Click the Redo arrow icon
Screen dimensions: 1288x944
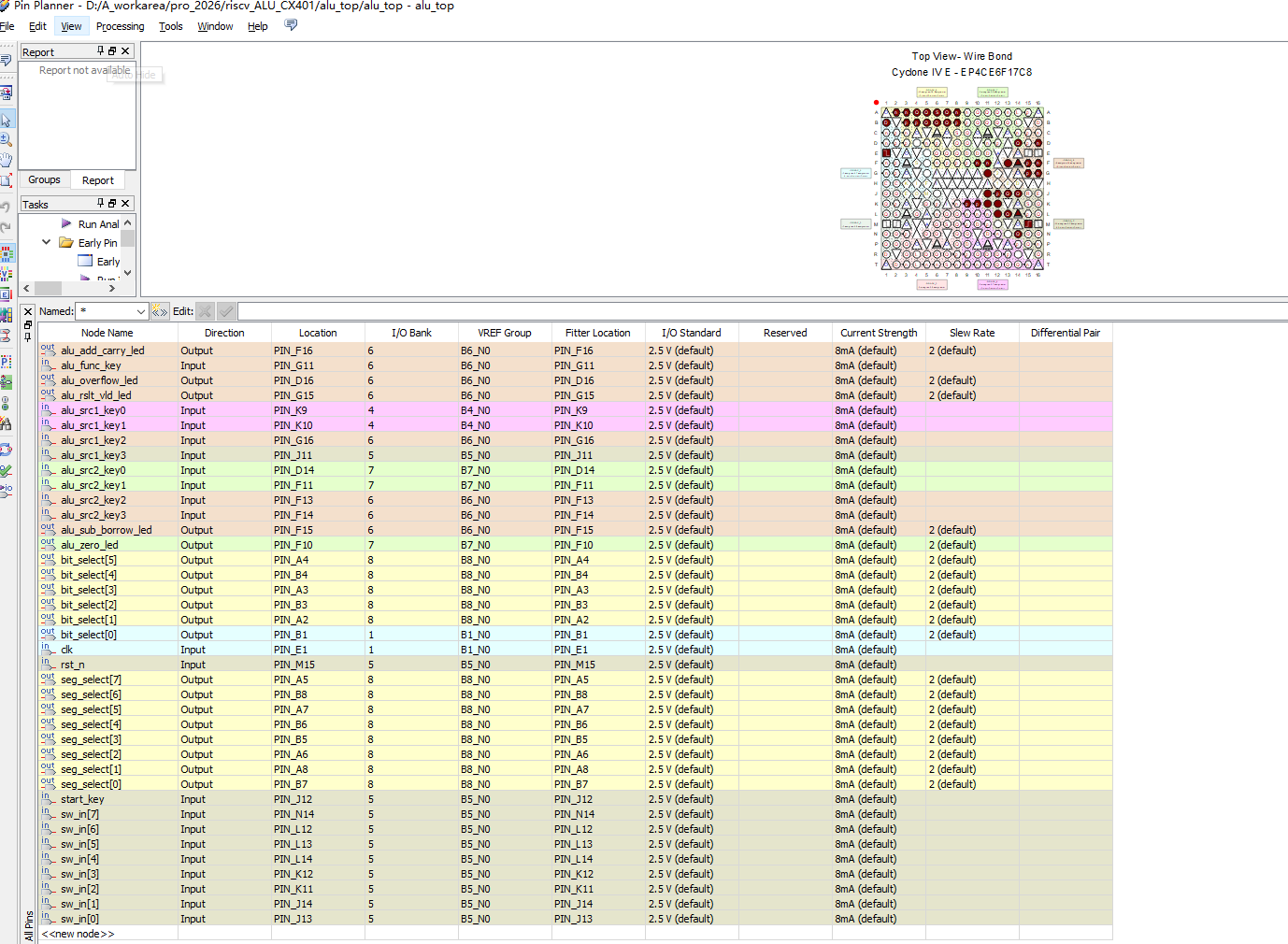click(x=6, y=226)
